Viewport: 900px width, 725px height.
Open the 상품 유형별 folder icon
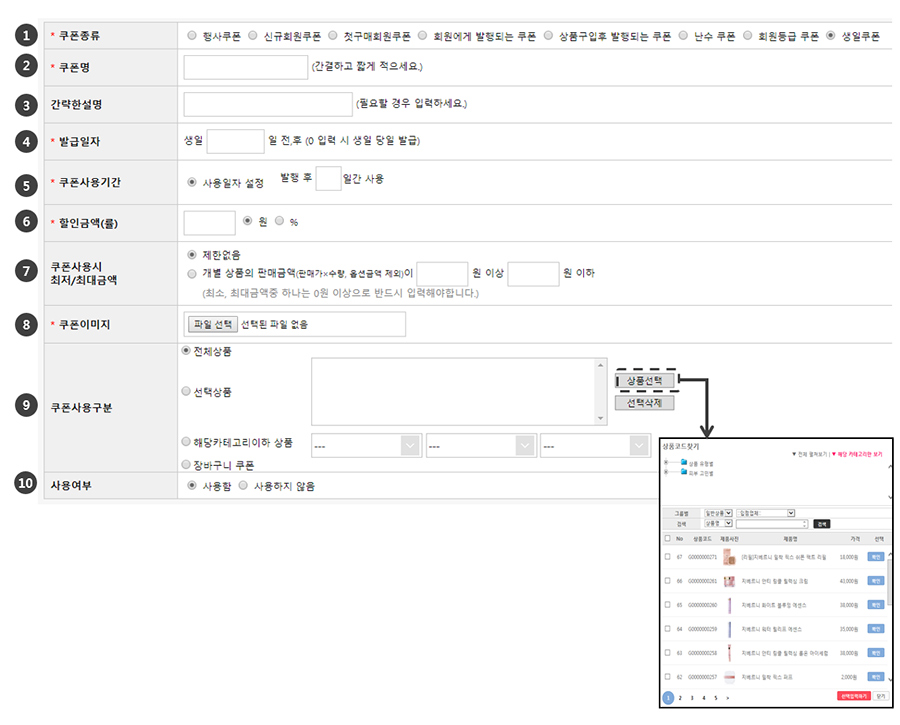pos(683,463)
